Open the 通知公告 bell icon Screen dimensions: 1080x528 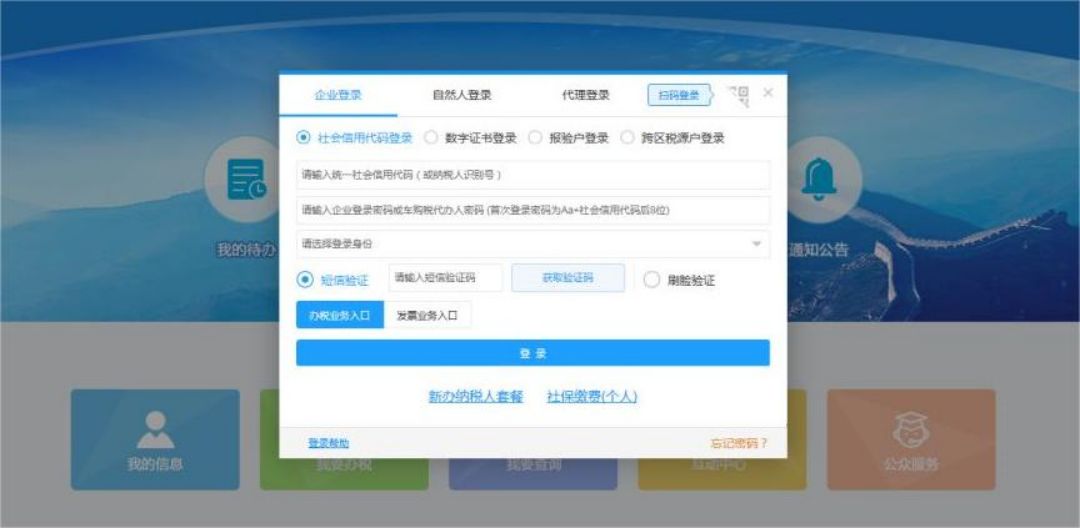(820, 179)
